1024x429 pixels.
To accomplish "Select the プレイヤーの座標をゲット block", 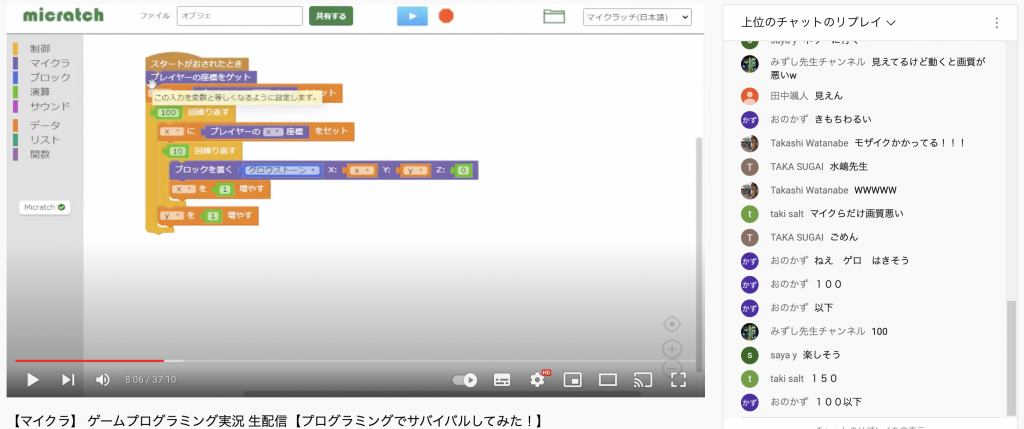I will [x=201, y=77].
